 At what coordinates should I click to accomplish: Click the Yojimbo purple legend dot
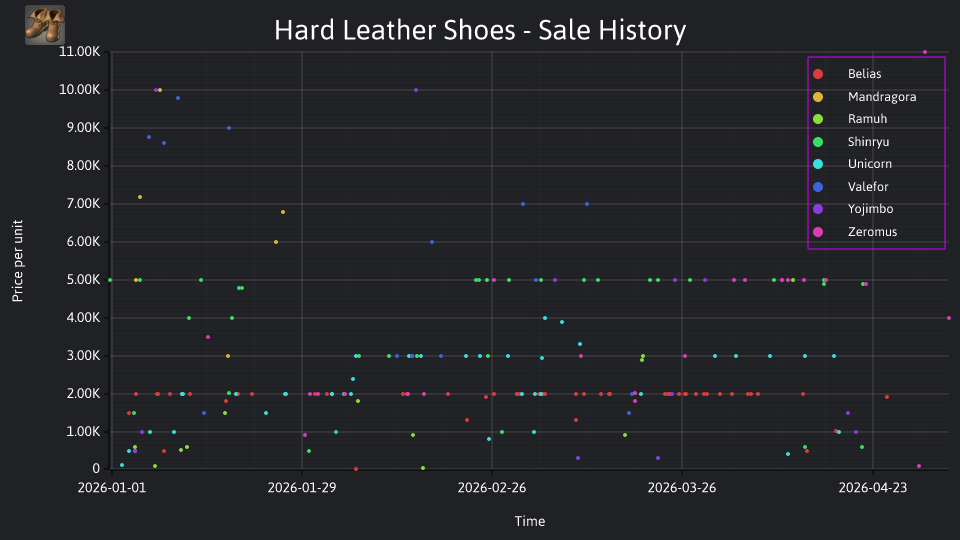click(x=818, y=209)
